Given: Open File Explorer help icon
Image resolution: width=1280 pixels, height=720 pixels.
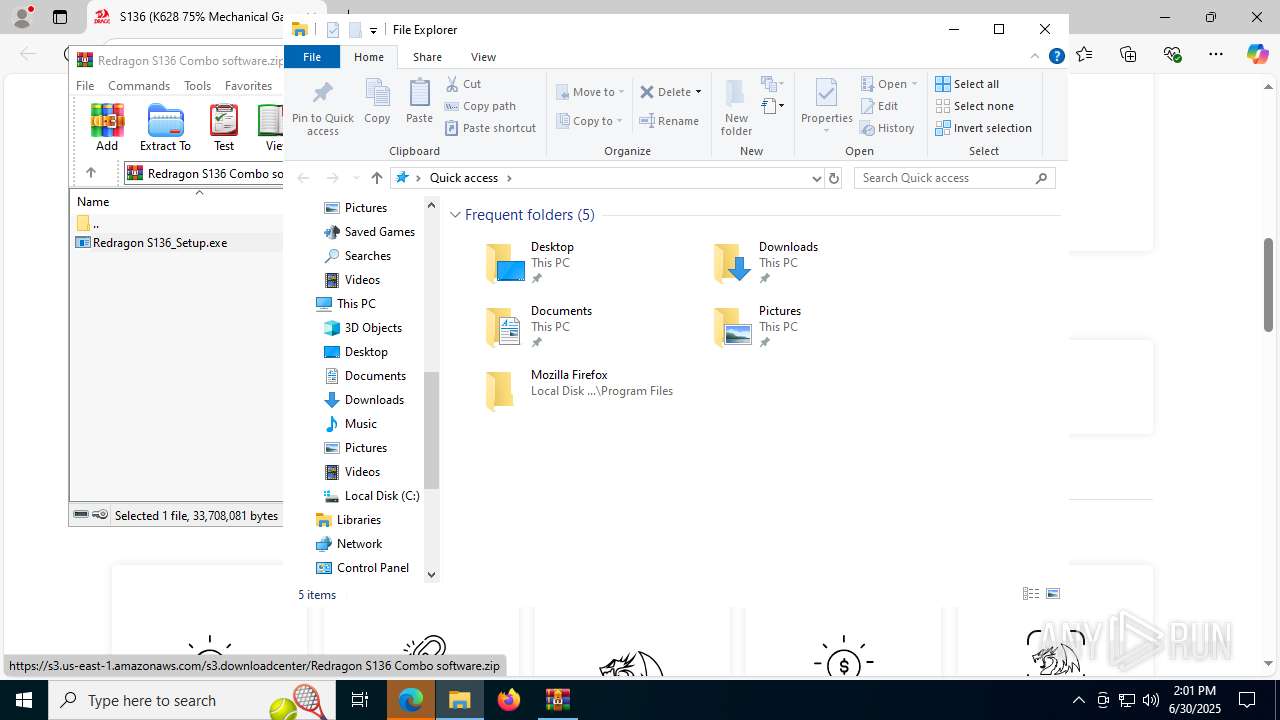Looking at the screenshot, I should 1056,57.
